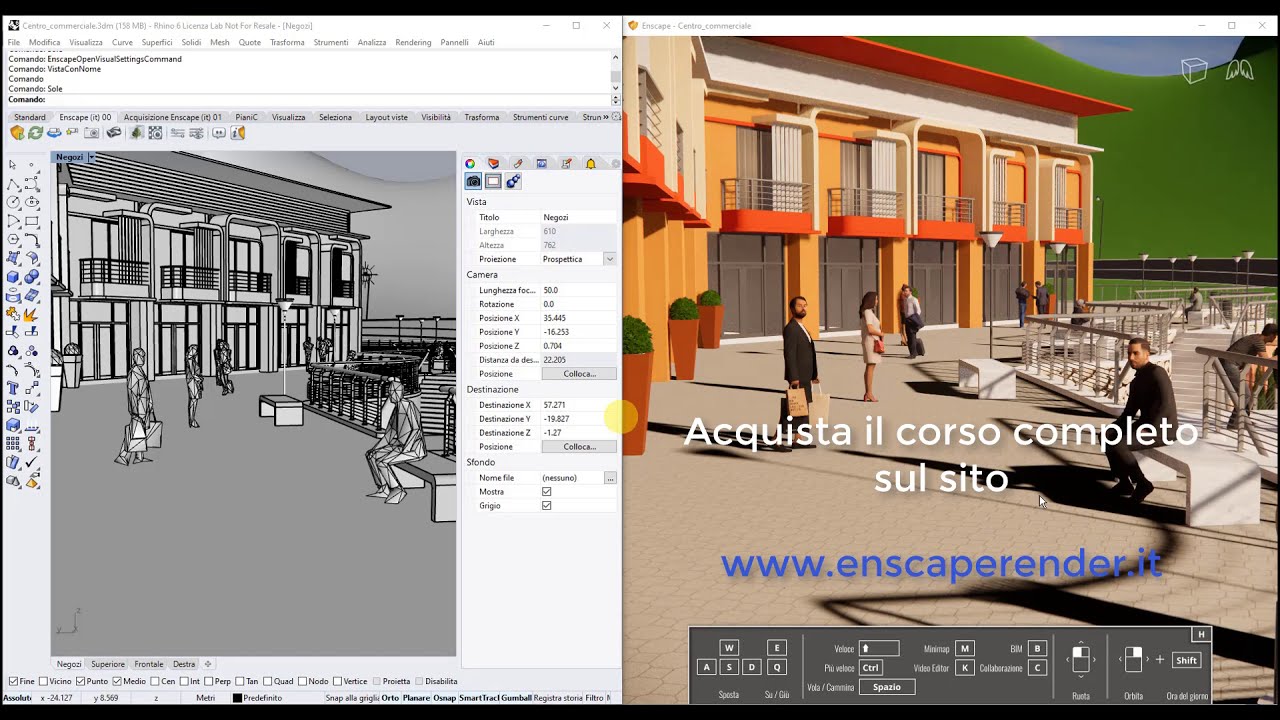The image size is (1280, 720).
Task: Select the Explode tool in left toolbar
Action: [32, 315]
